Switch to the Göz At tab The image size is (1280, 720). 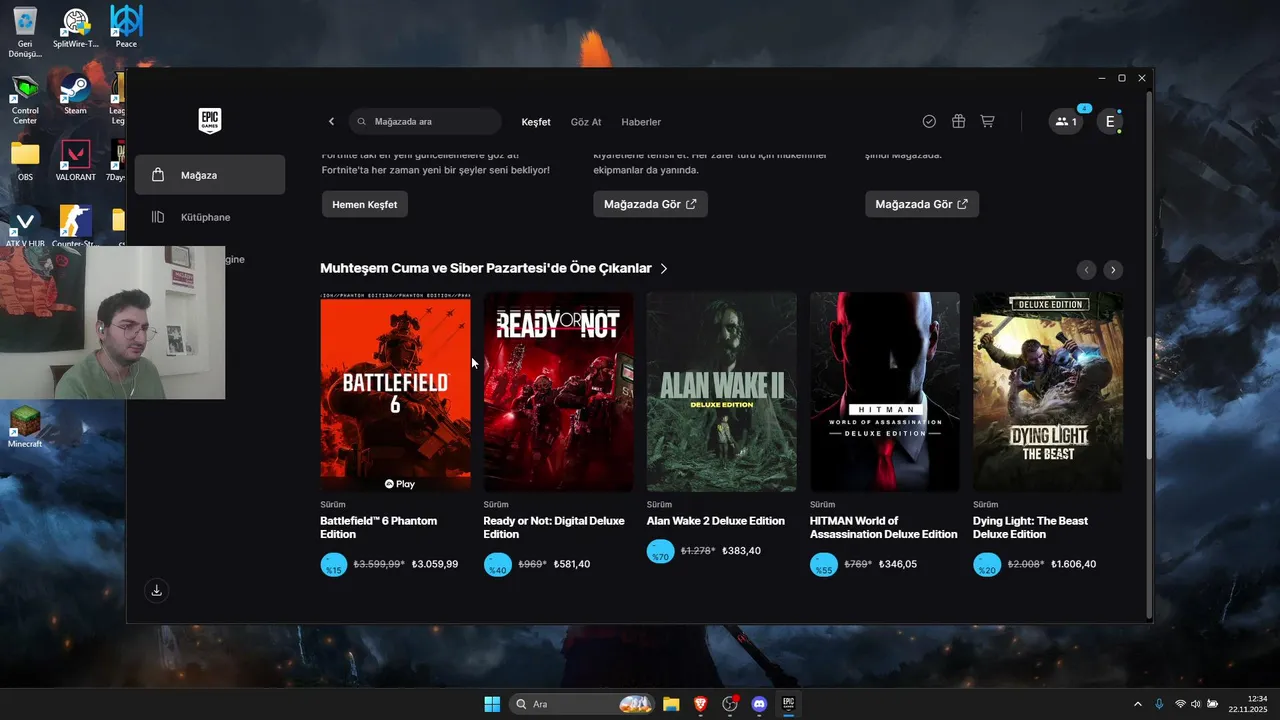point(586,122)
